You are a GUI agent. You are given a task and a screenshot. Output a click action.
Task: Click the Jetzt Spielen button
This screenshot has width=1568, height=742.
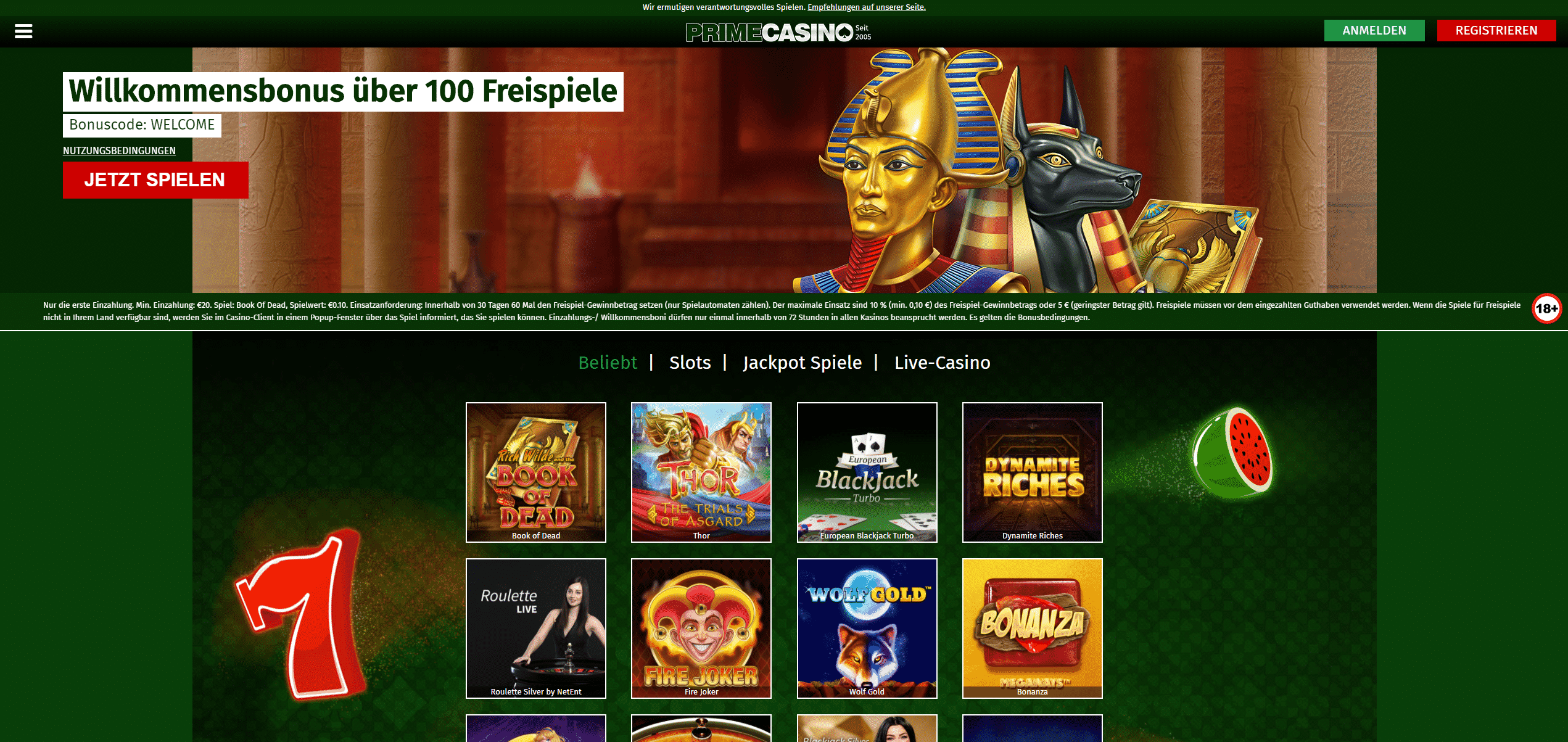tap(155, 180)
